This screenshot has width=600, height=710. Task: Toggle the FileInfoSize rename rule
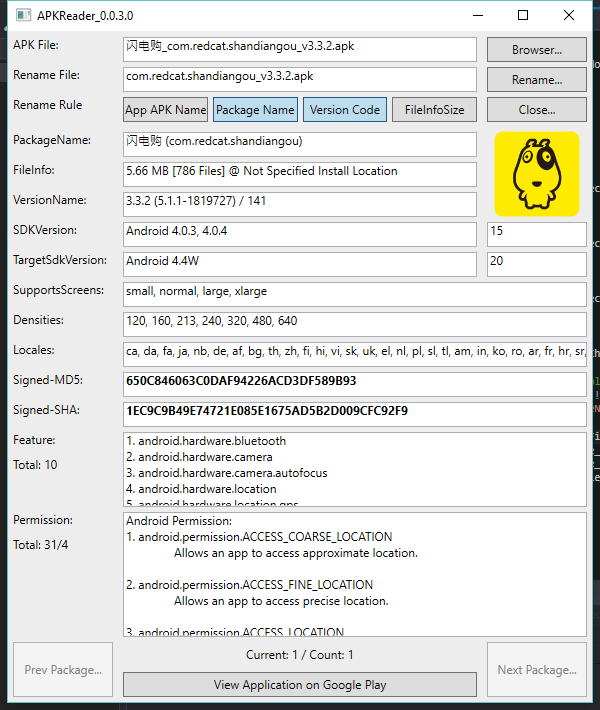(434, 110)
